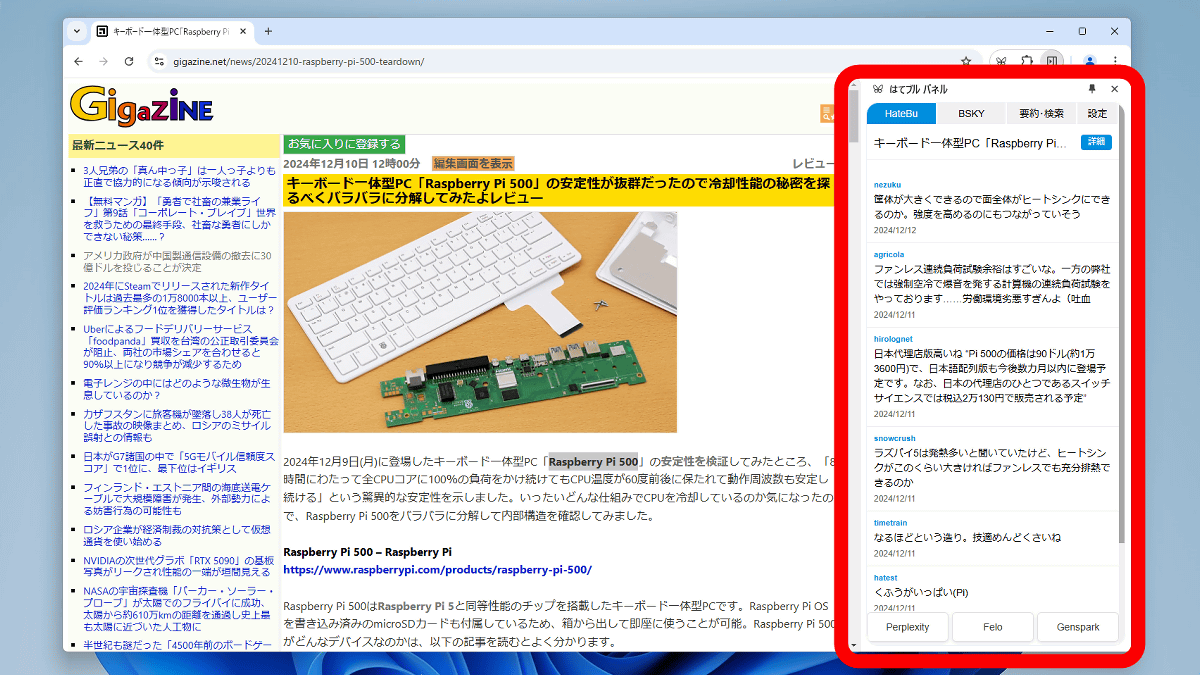
Task: Open a new browser tab
Action: click(268, 31)
